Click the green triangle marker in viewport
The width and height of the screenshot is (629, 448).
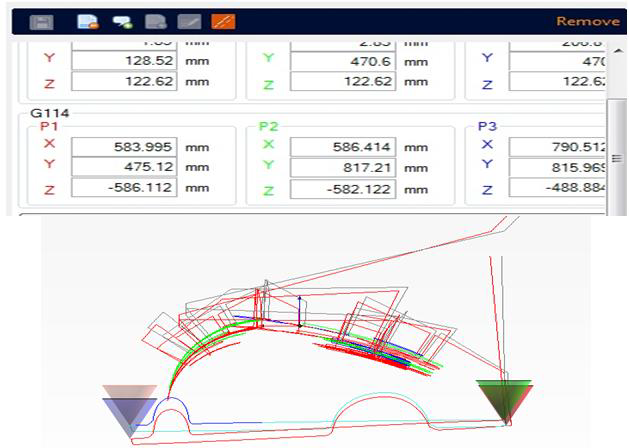pyautogui.click(x=502, y=397)
